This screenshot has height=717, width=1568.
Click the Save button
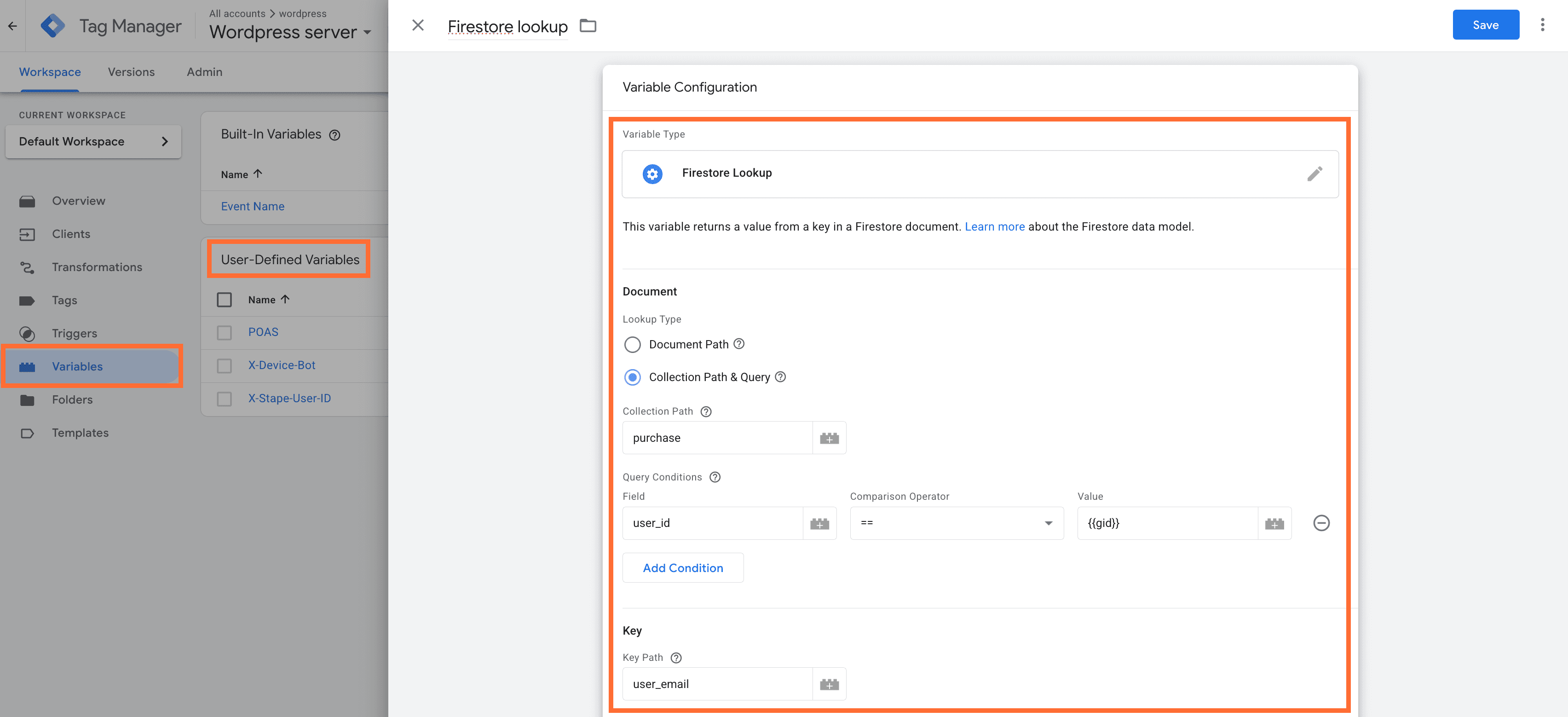click(1485, 25)
